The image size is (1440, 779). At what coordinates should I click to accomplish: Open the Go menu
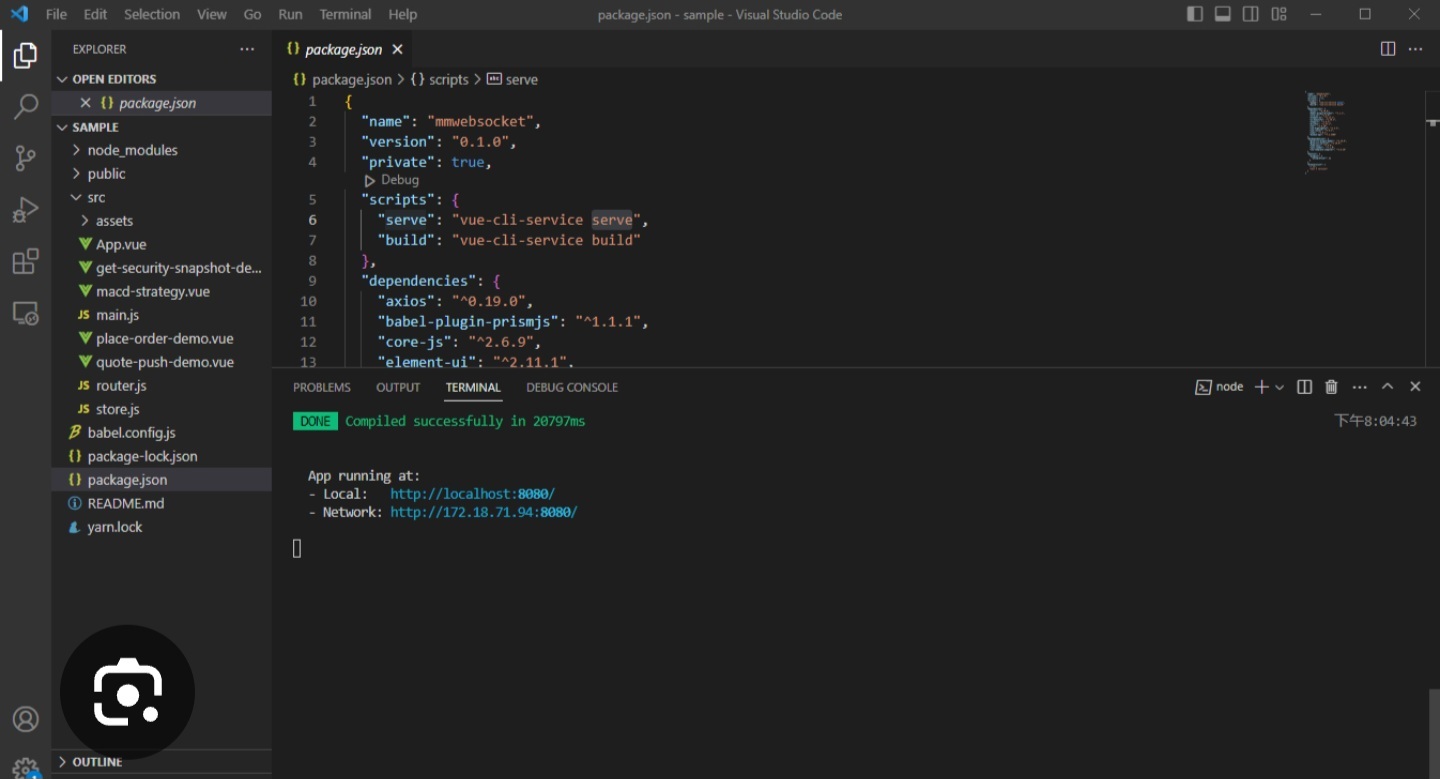coord(252,14)
